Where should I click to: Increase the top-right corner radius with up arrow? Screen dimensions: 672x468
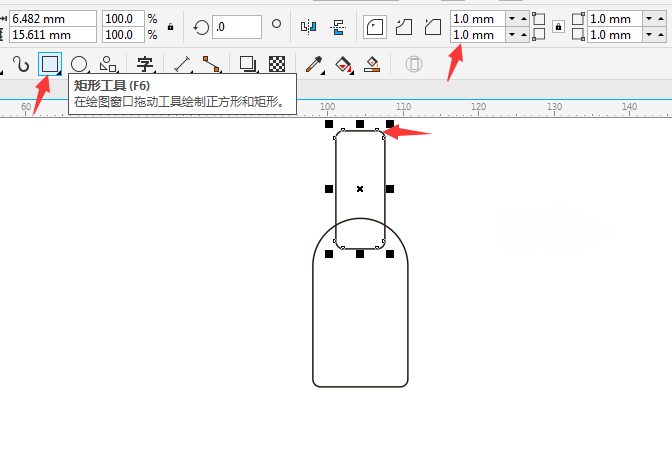[x=661, y=19]
